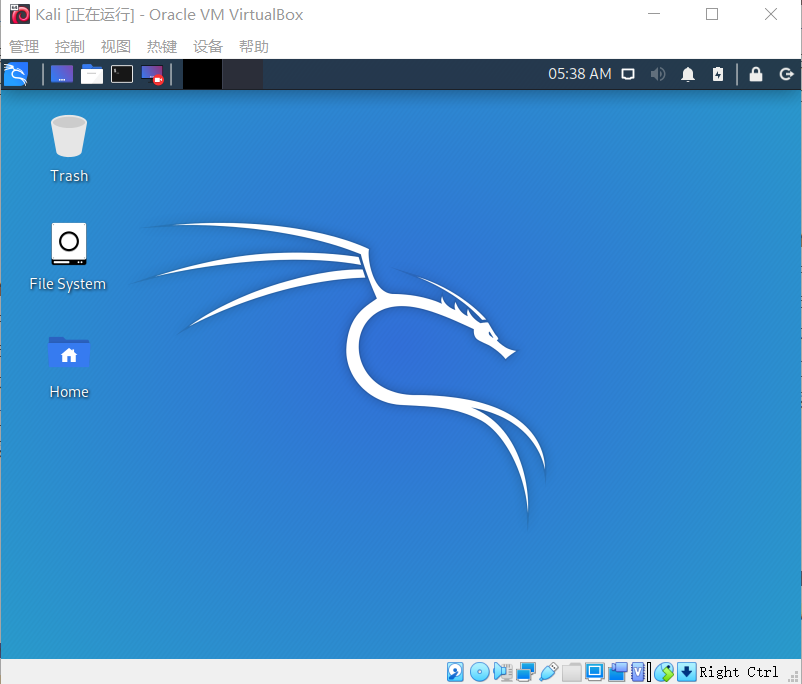Open the 设备 menu in VirtualBox

click(x=207, y=45)
